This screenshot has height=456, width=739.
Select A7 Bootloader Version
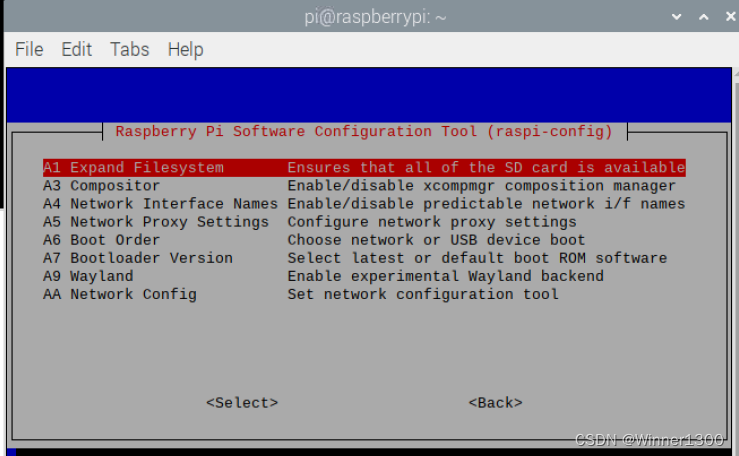point(364,258)
